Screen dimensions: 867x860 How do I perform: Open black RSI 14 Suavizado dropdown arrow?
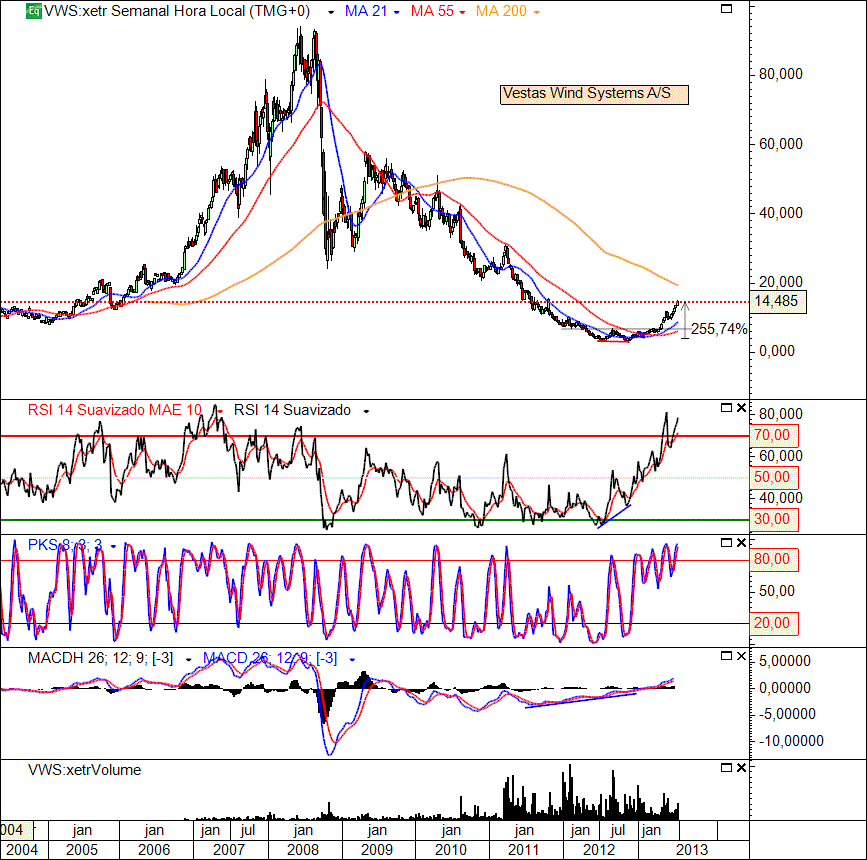pyautogui.click(x=366, y=411)
